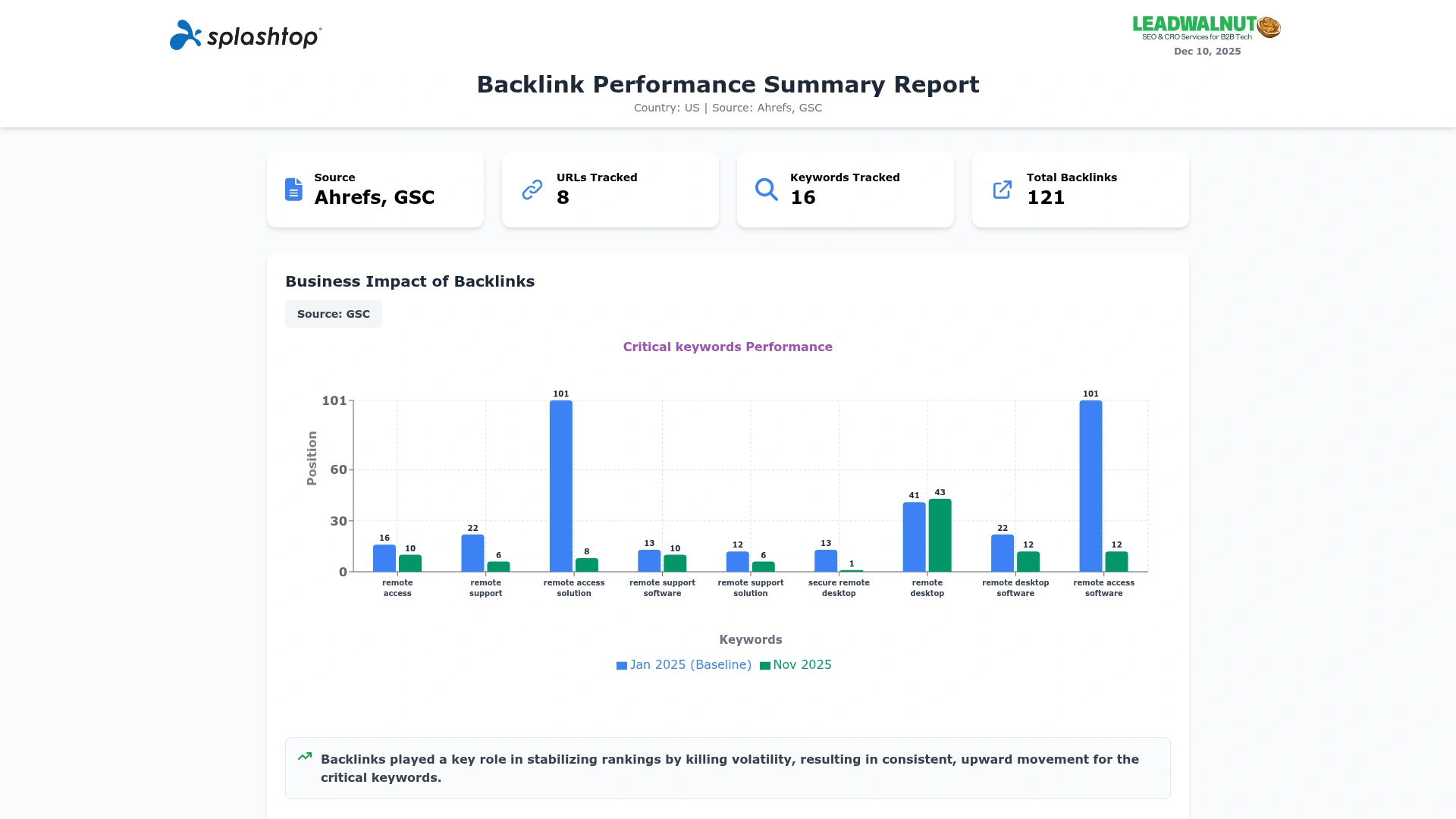Screen dimensions: 1456x819
Task: Click the Keywords Tracked 16 card
Action: pyautogui.click(x=845, y=190)
